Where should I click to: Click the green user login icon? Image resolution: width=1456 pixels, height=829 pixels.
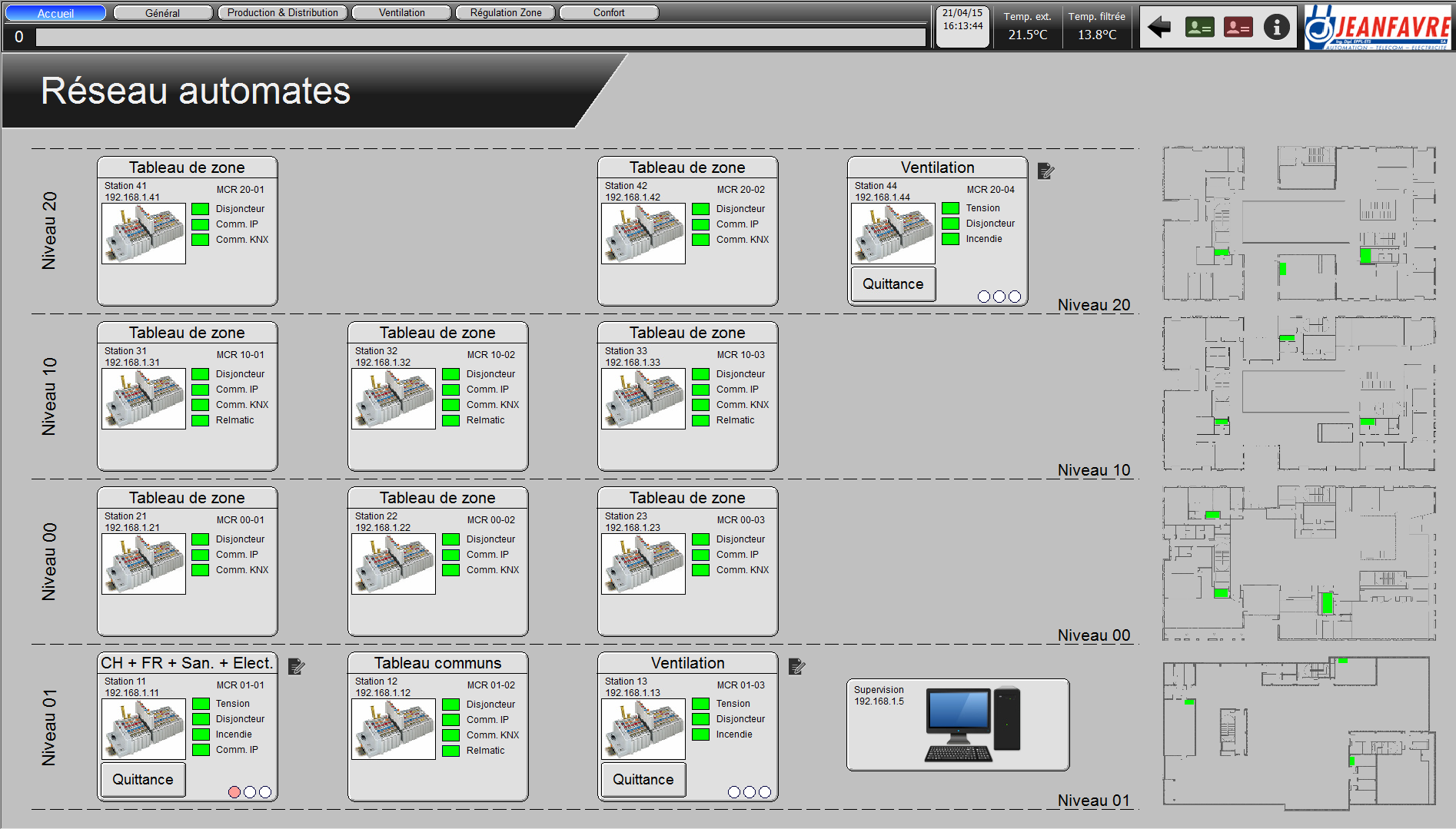(1199, 28)
